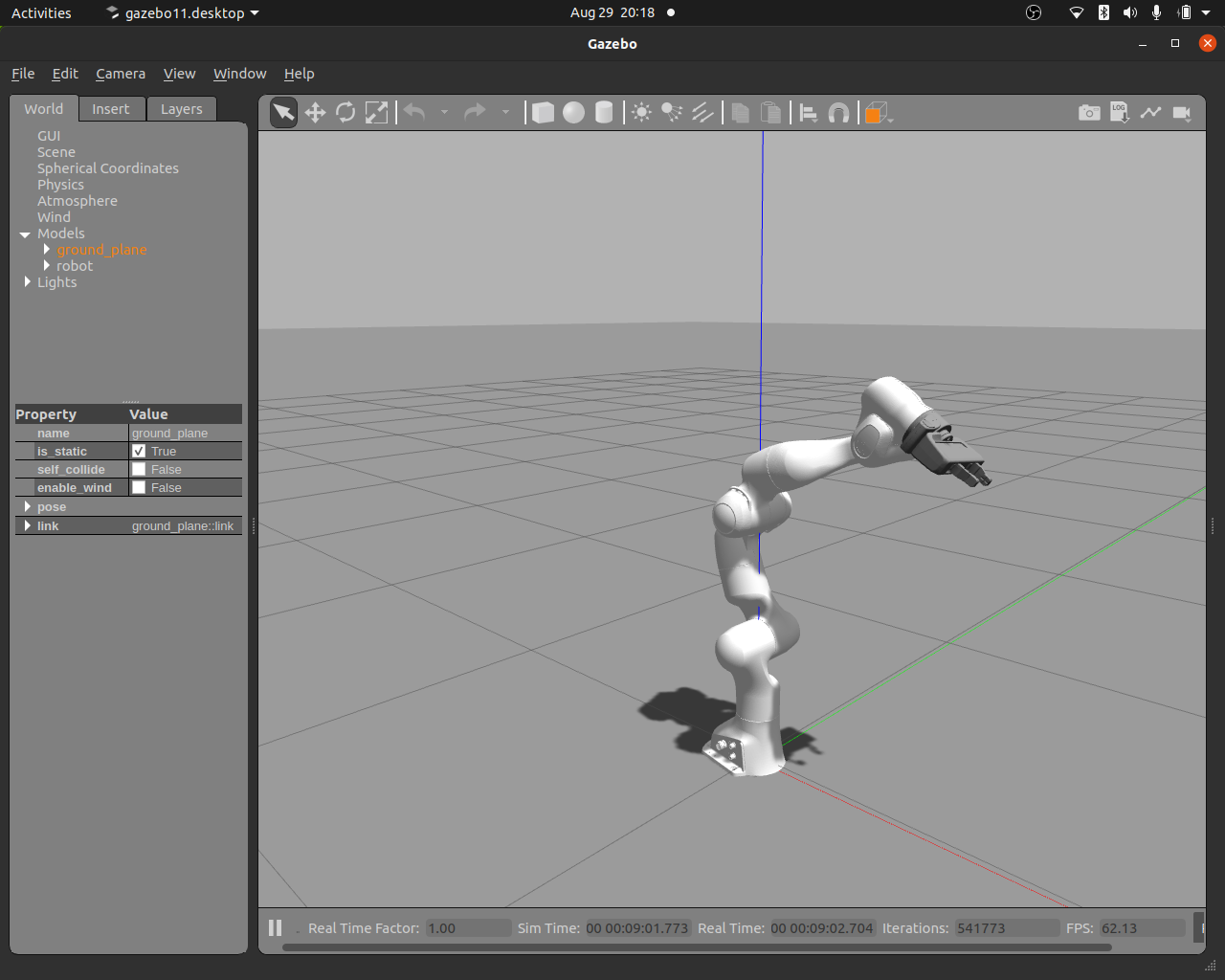The width and height of the screenshot is (1225, 980).
Task: Open the plot chart icon
Action: [x=1150, y=113]
